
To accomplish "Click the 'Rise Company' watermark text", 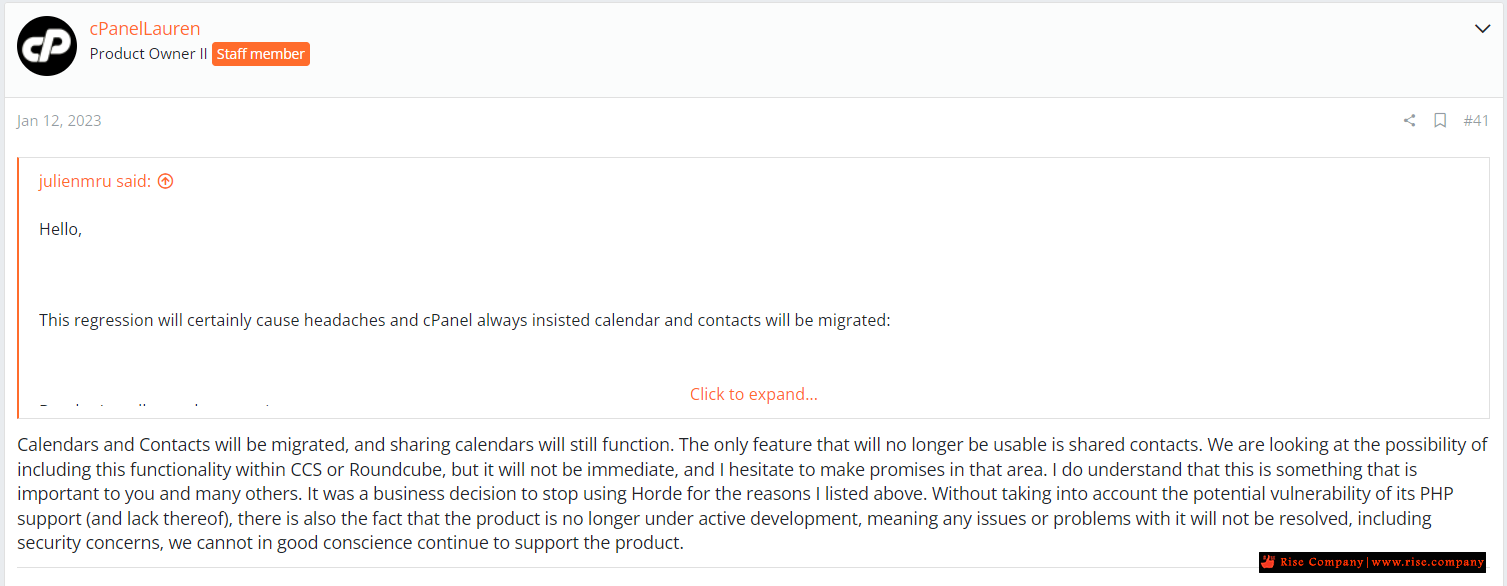I will coord(1322,562).
